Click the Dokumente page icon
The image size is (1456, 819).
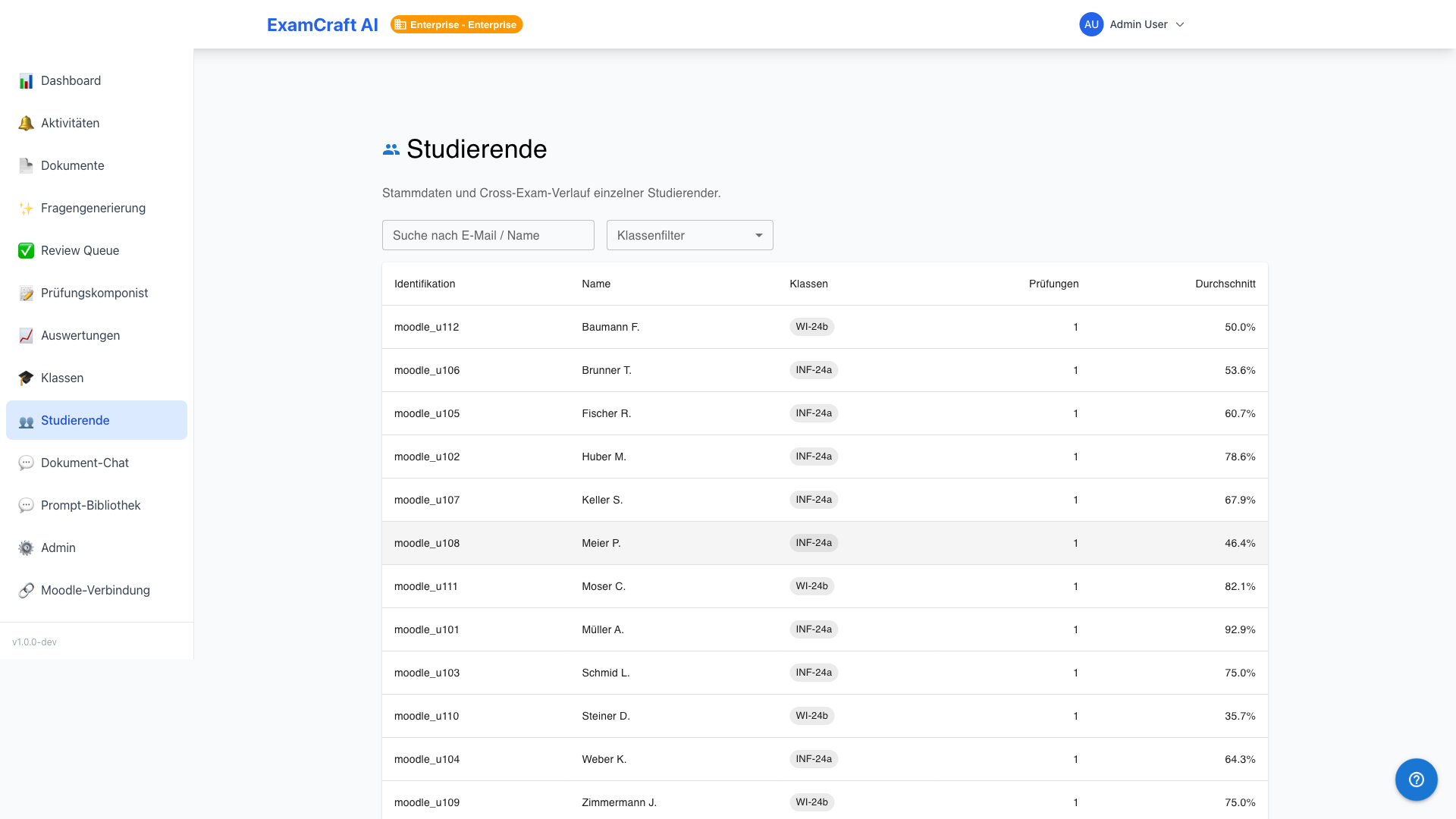(x=26, y=166)
